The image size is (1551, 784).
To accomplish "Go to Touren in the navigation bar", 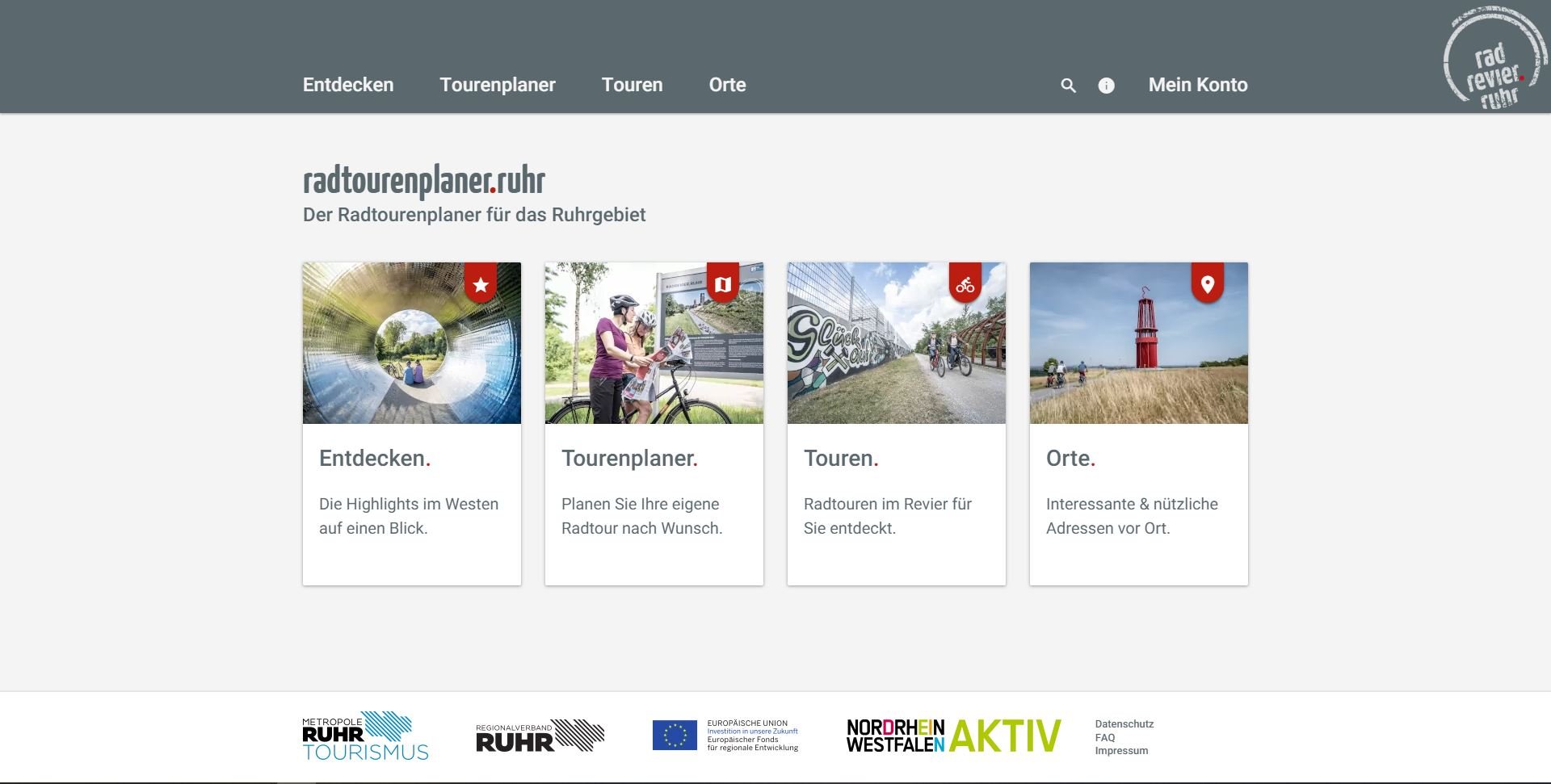I will (632, 85).
